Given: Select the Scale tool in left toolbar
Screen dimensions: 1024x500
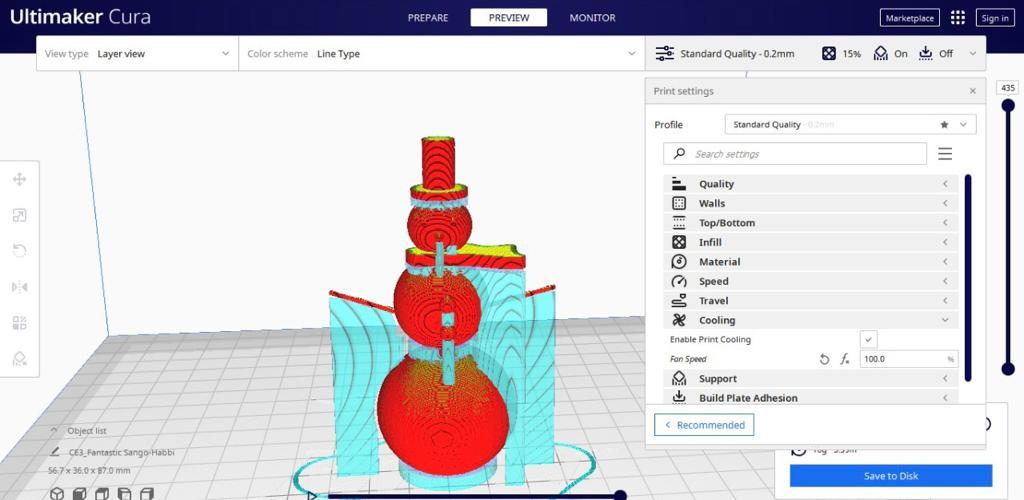Looking at the screenshot, I should point(20,215).
